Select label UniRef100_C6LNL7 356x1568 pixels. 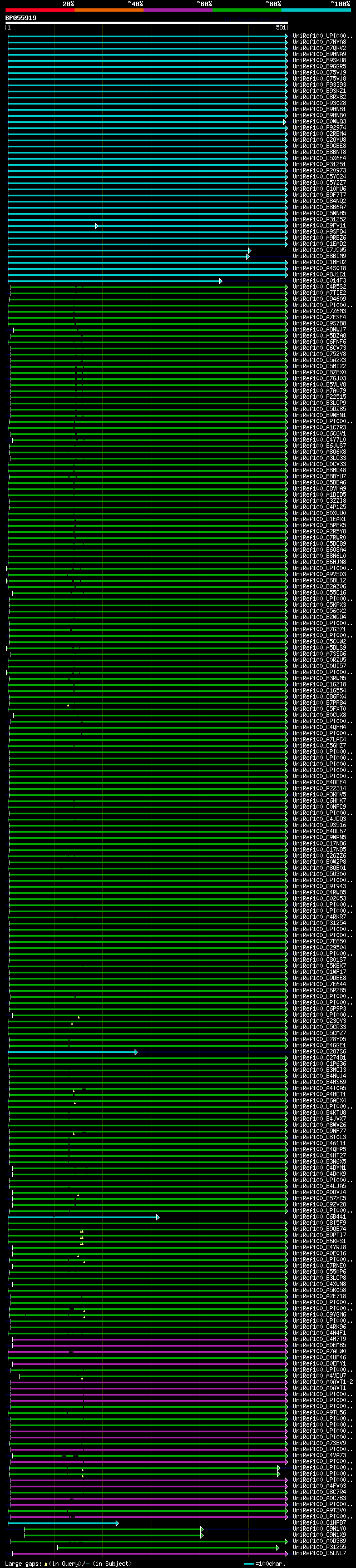pos(319,1553)
